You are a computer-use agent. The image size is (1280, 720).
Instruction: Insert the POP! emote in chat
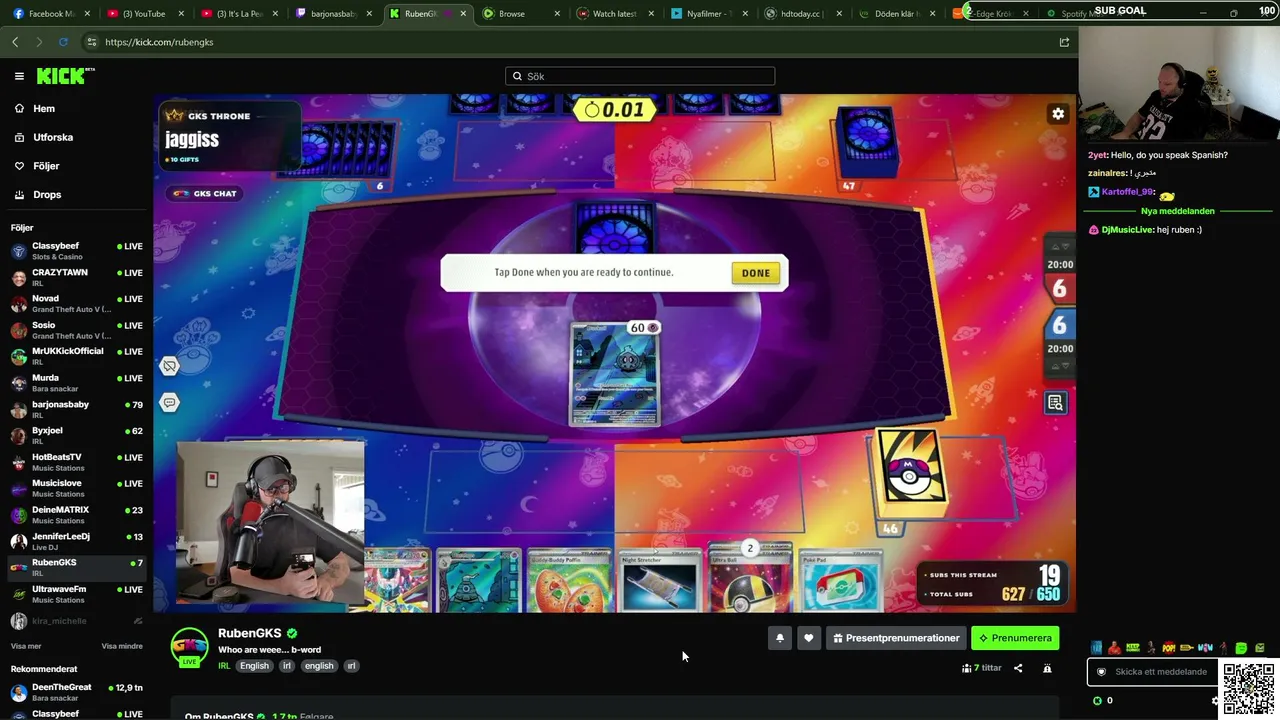click(x=1169, y=648)
